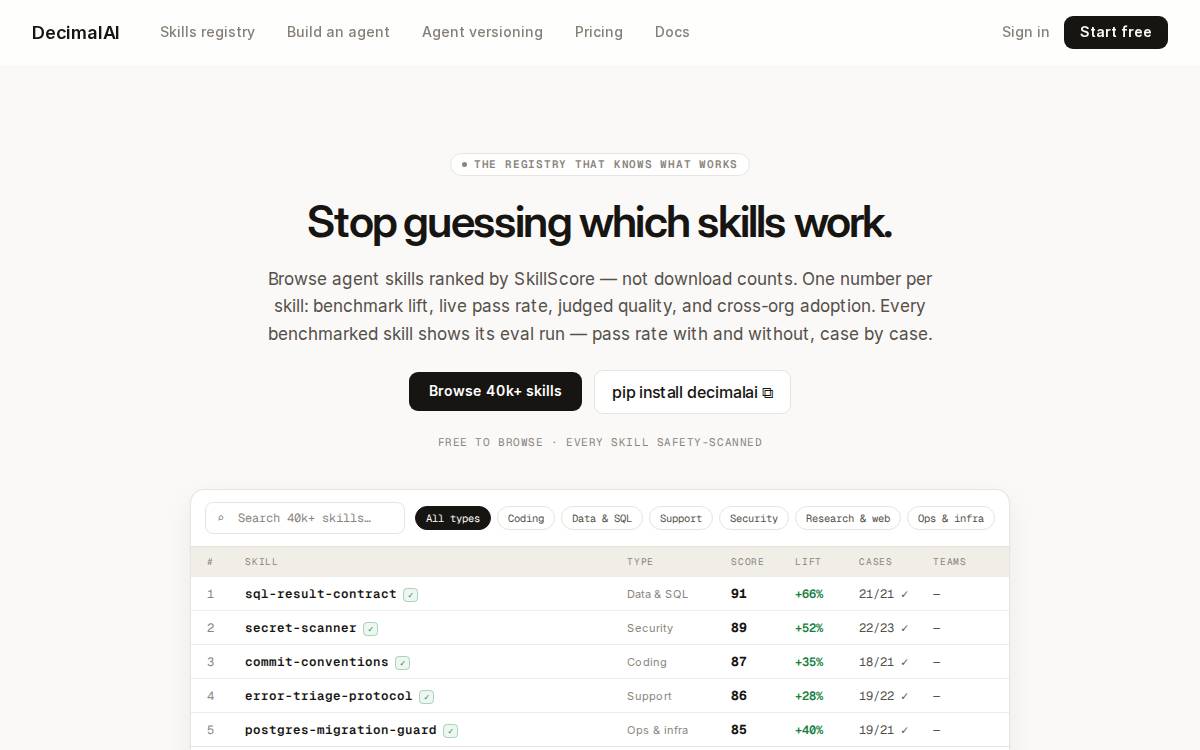
Task: Click the +28% lift value
Action: click(x=809, y=696)
